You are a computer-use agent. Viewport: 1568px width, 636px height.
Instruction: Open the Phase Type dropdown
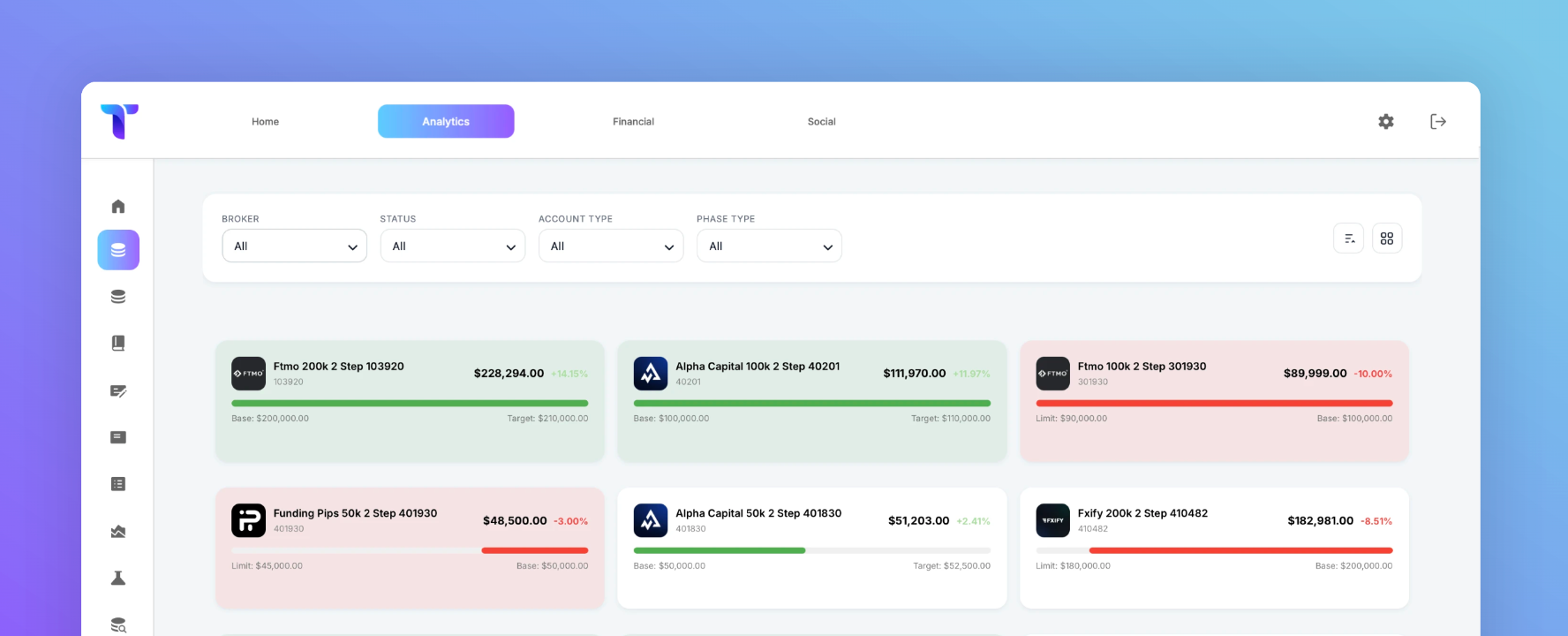[769, 246]
